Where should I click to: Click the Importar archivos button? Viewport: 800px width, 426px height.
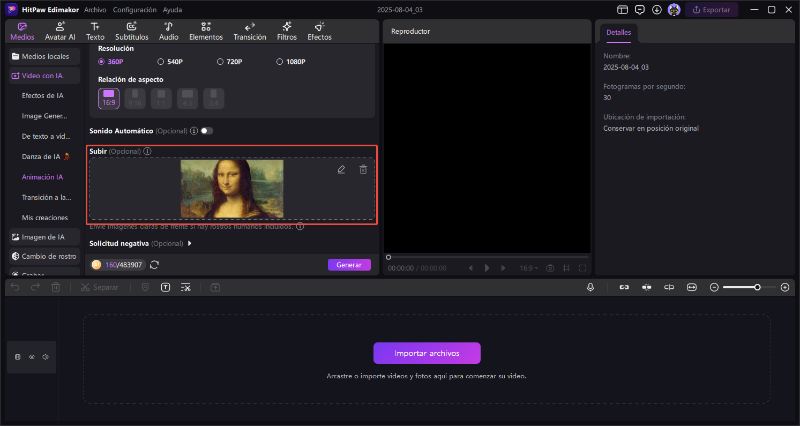coord(427,353)
